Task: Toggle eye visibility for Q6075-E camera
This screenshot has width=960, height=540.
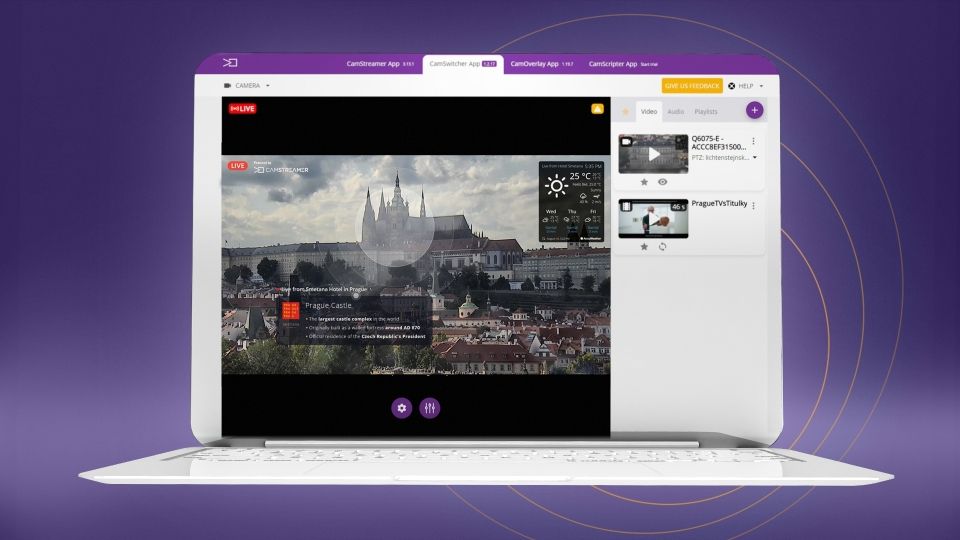Action: tap(662, 182)
